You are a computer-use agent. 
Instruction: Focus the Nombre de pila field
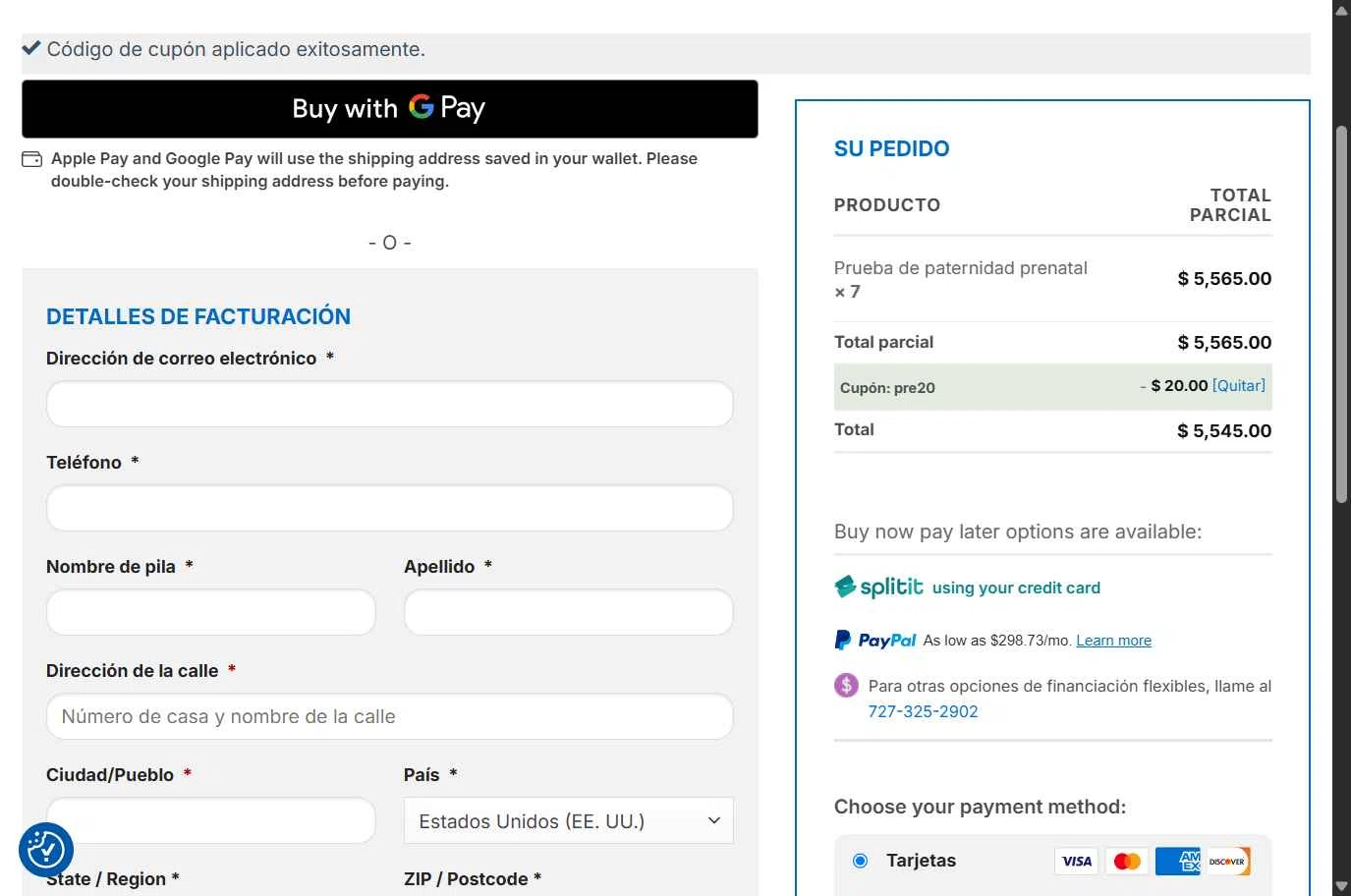coord(211,612)
